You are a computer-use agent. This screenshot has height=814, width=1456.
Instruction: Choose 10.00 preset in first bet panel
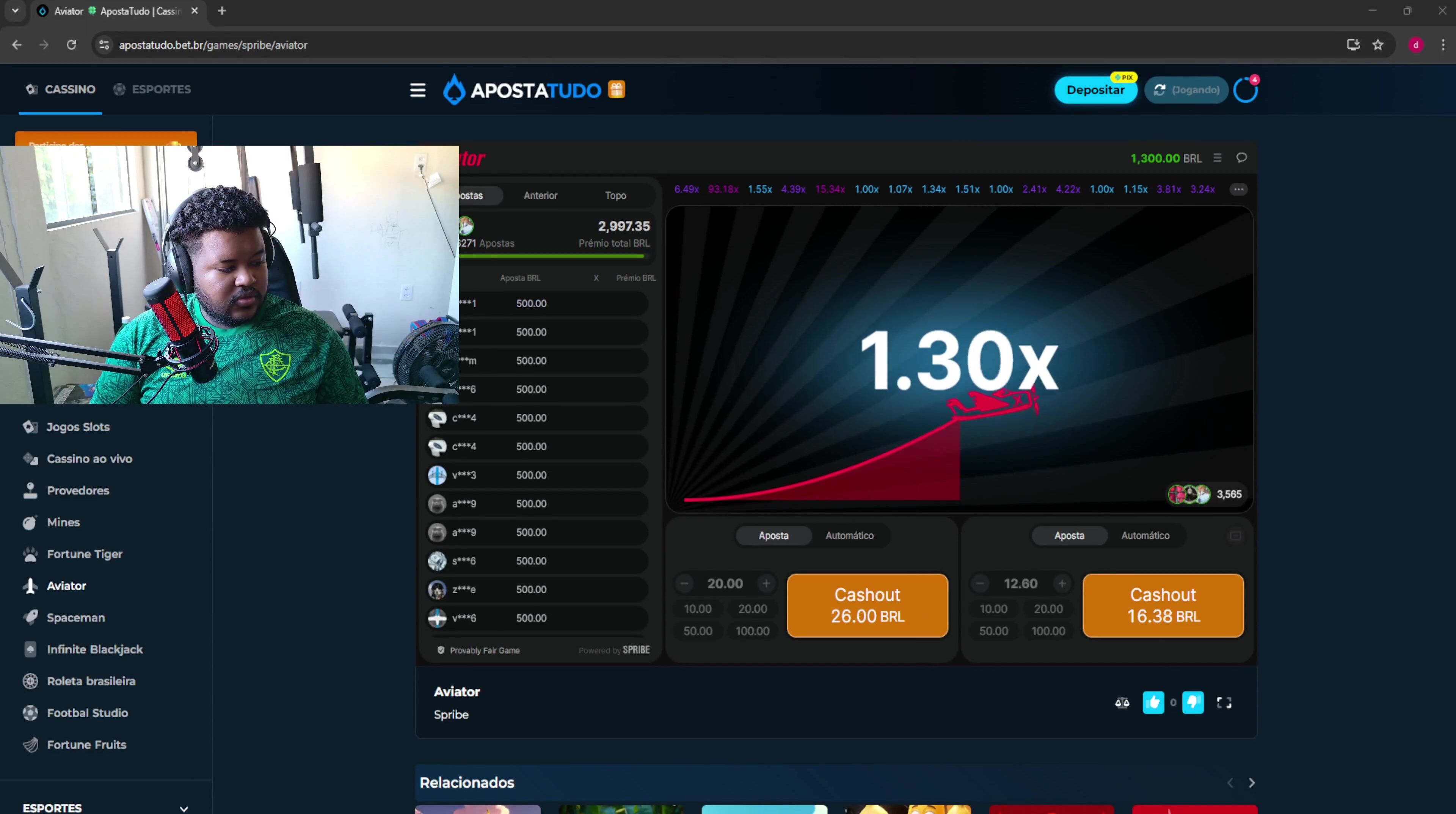point(698,609)
